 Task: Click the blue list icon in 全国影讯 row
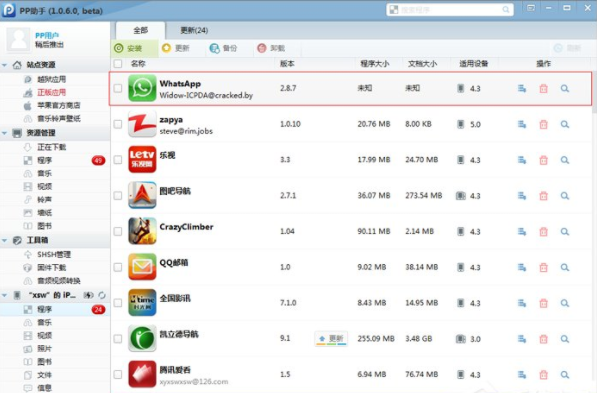click(x=522, y=303)
